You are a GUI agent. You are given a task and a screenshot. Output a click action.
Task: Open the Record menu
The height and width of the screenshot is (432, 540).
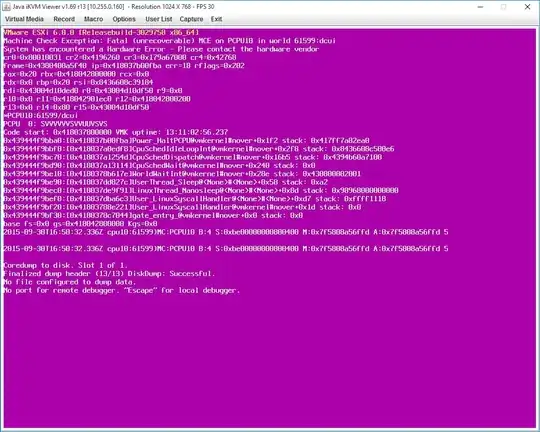pos(64,19)
